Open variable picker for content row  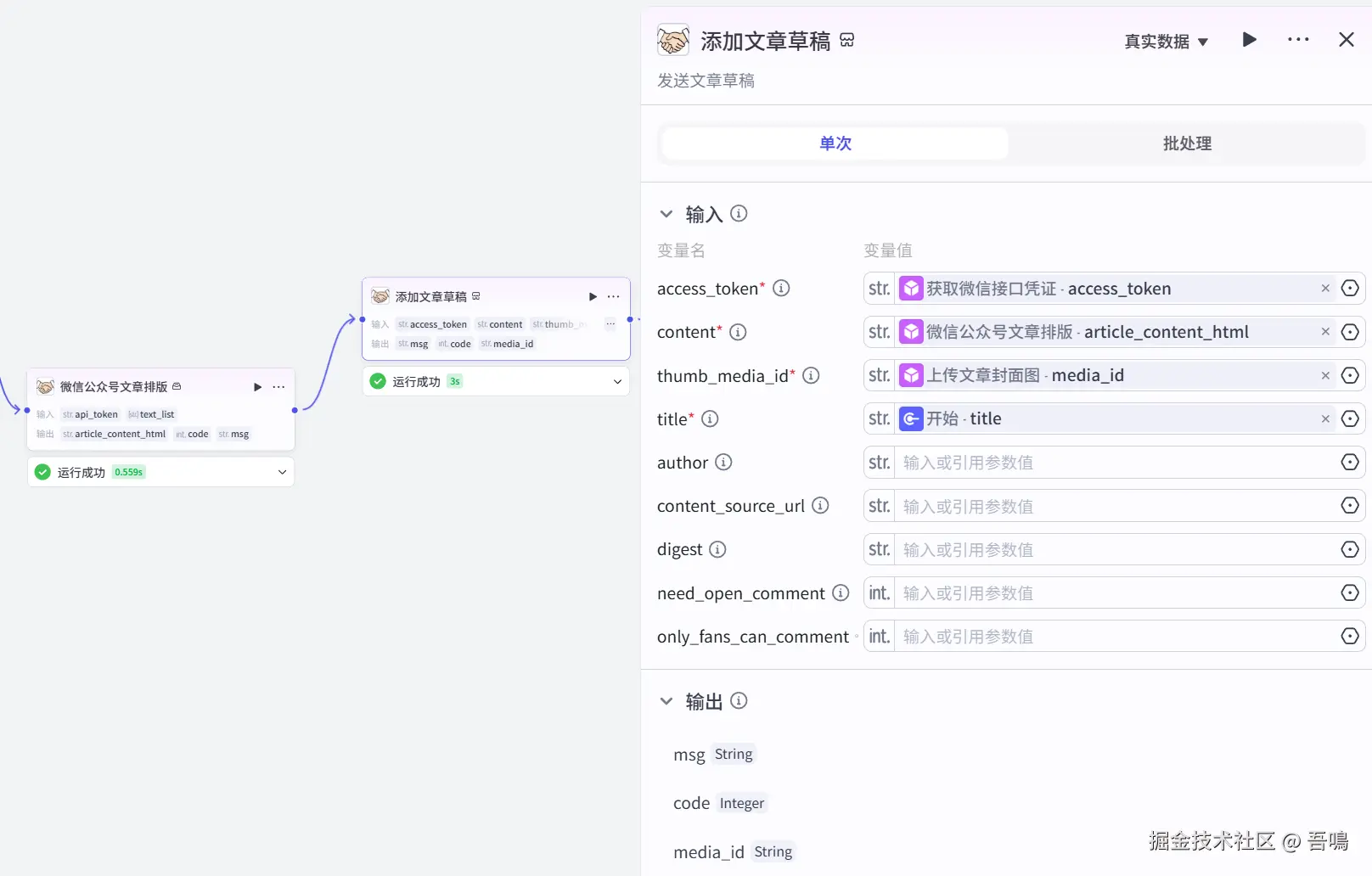click(1350, 332)
